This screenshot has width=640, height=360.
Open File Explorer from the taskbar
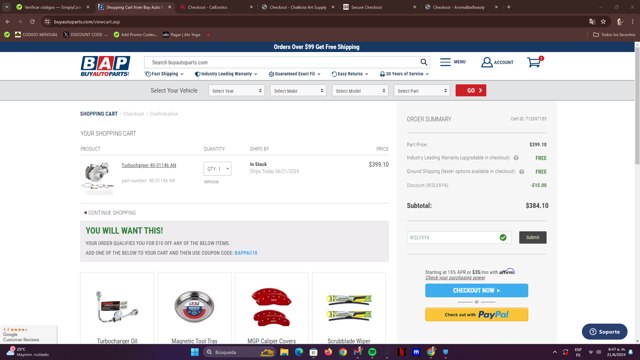284,352
